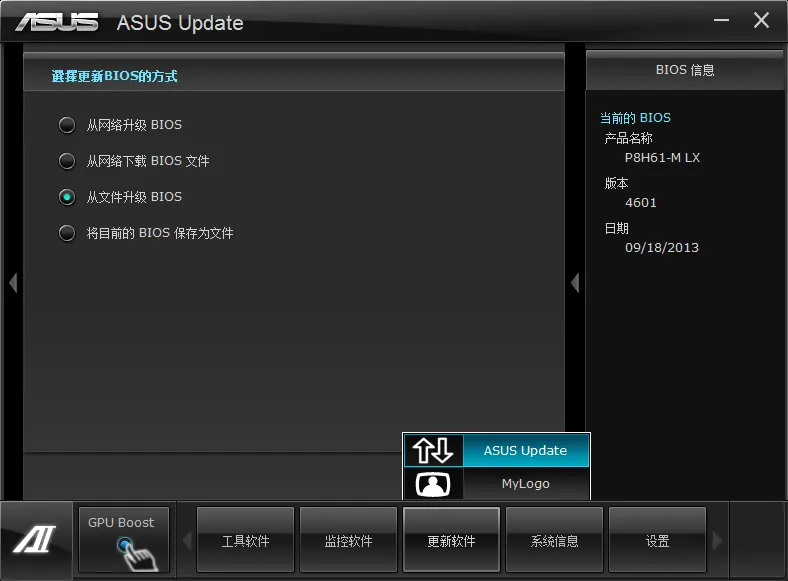
Task: Click the ASUS Update title text
Action: tap(180, 23)
